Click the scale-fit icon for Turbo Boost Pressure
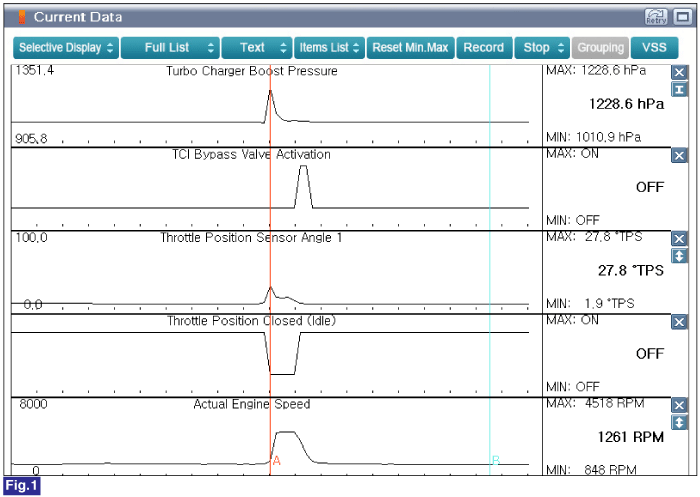 pos(679,90)
